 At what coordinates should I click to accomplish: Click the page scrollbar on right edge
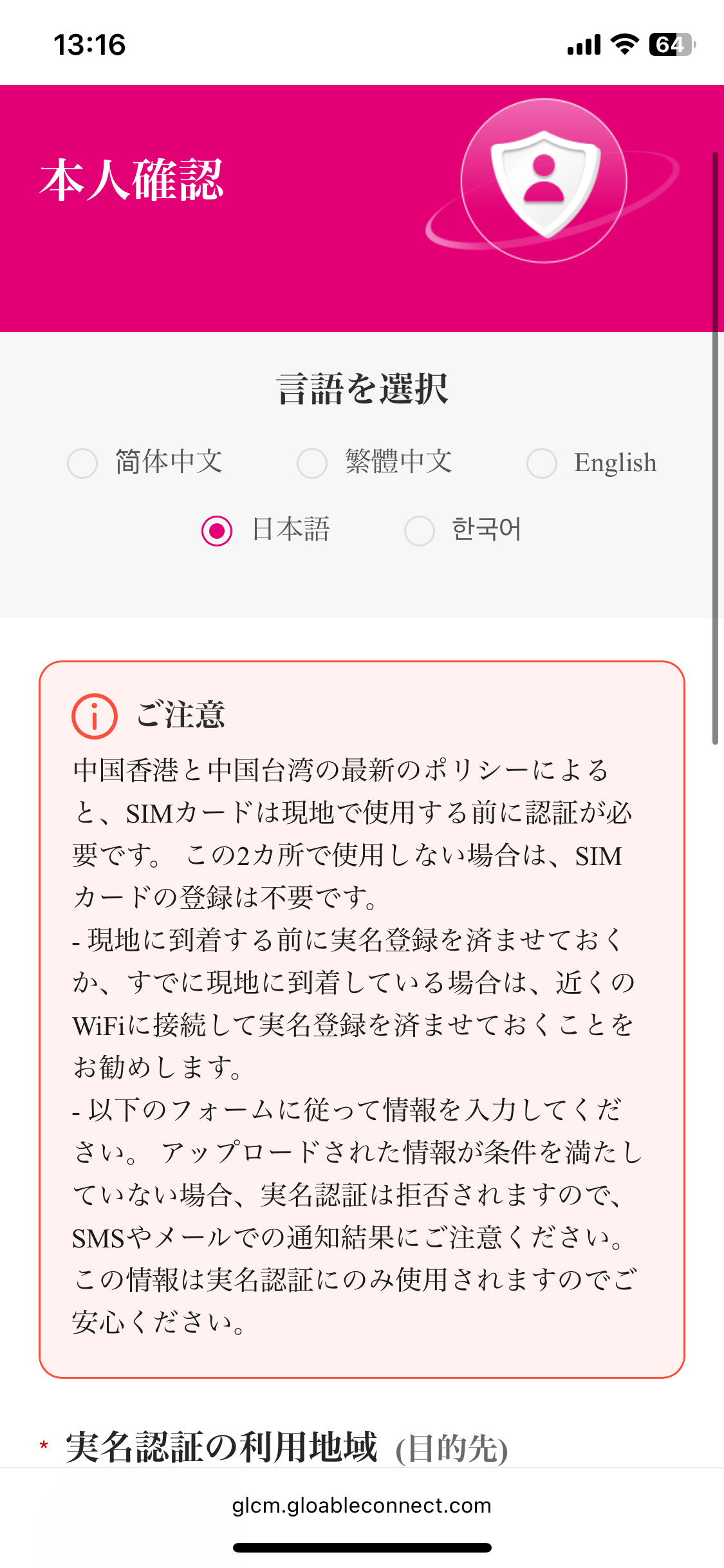tap(715, 448)
